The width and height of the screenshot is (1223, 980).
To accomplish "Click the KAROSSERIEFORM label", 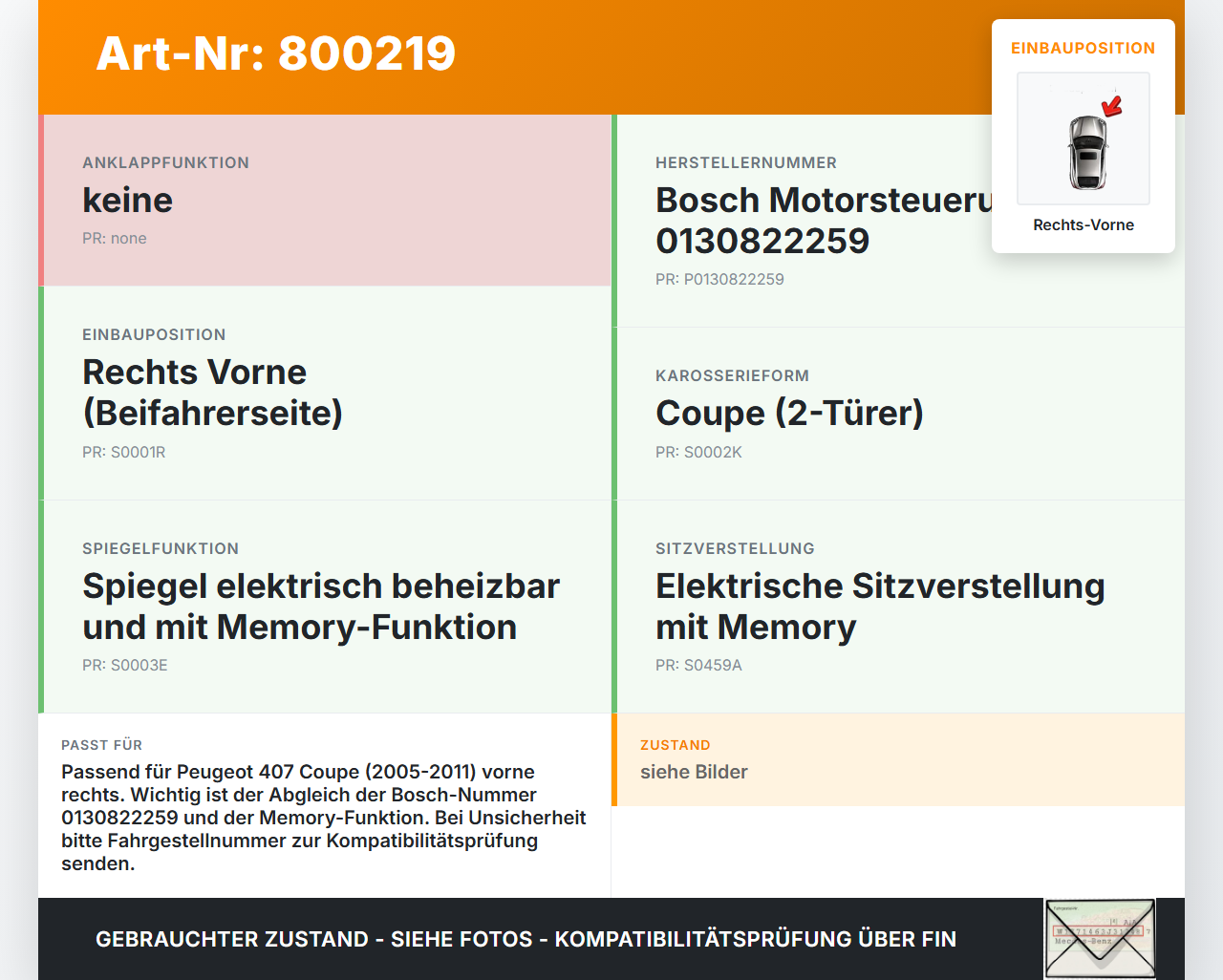I will click(x=733, y=375).
